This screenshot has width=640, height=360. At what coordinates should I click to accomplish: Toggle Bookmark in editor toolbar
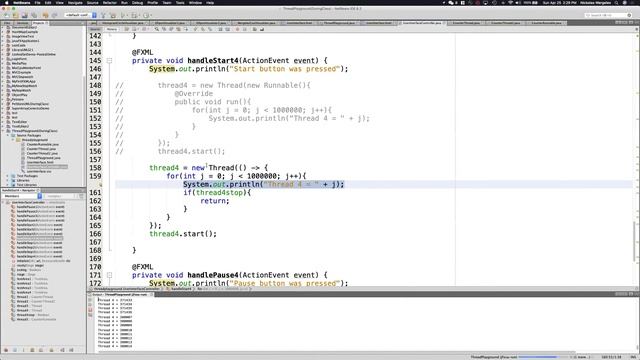click(210, 29)
